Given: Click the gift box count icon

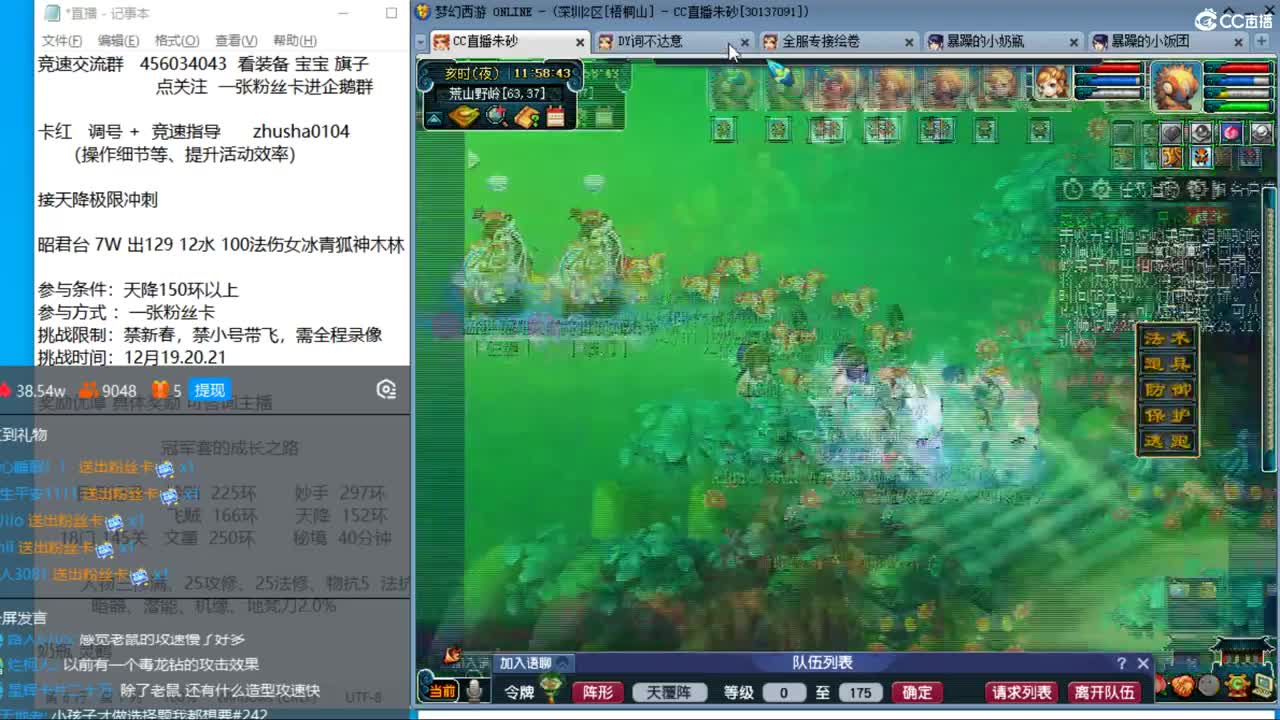Looking at the screenshot, I should pyautogui.click(x=161, y=390).
